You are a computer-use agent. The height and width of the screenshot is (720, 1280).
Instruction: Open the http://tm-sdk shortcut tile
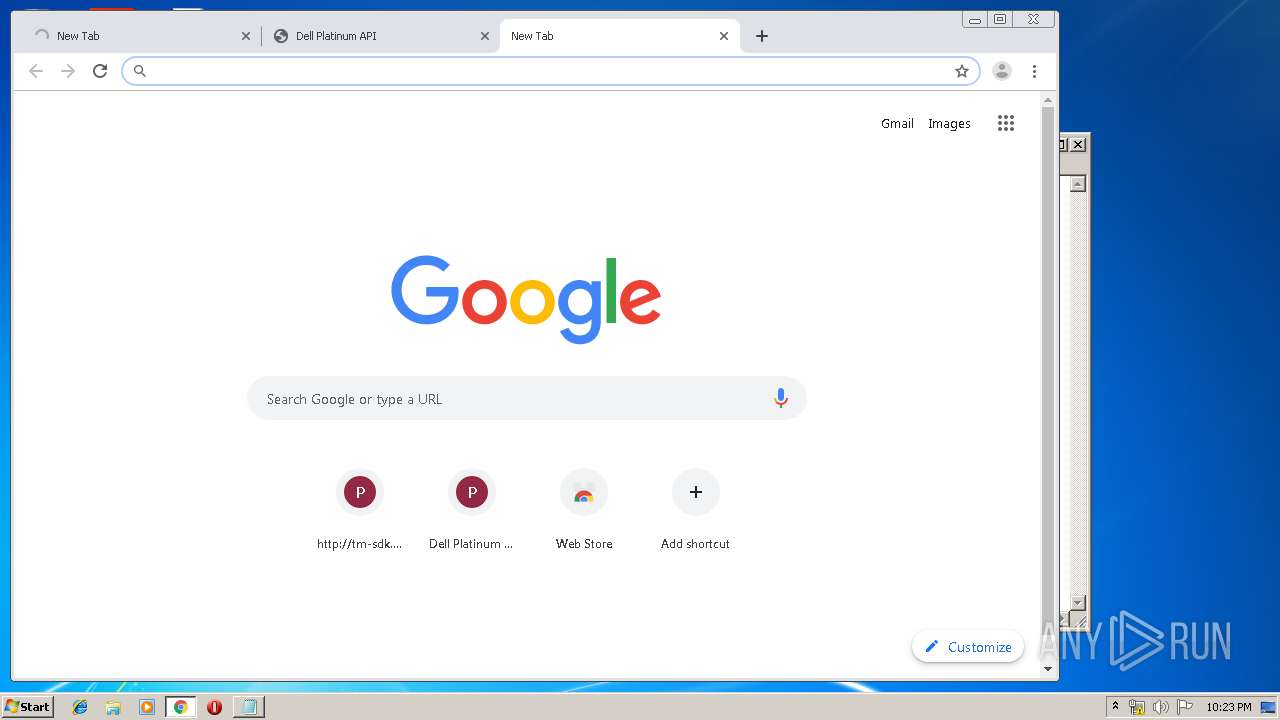pos(360,511)
